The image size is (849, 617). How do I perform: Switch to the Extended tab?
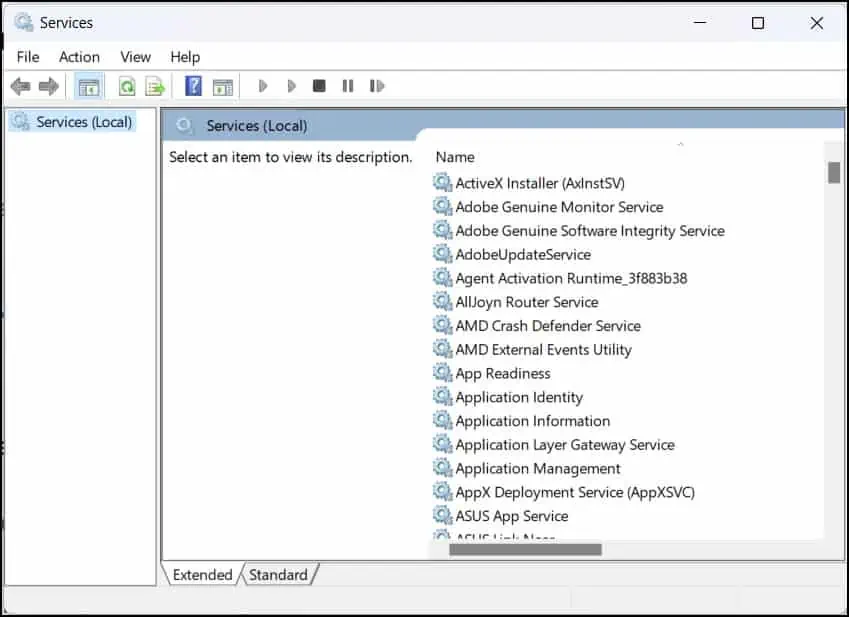click(x=203, y=574)
